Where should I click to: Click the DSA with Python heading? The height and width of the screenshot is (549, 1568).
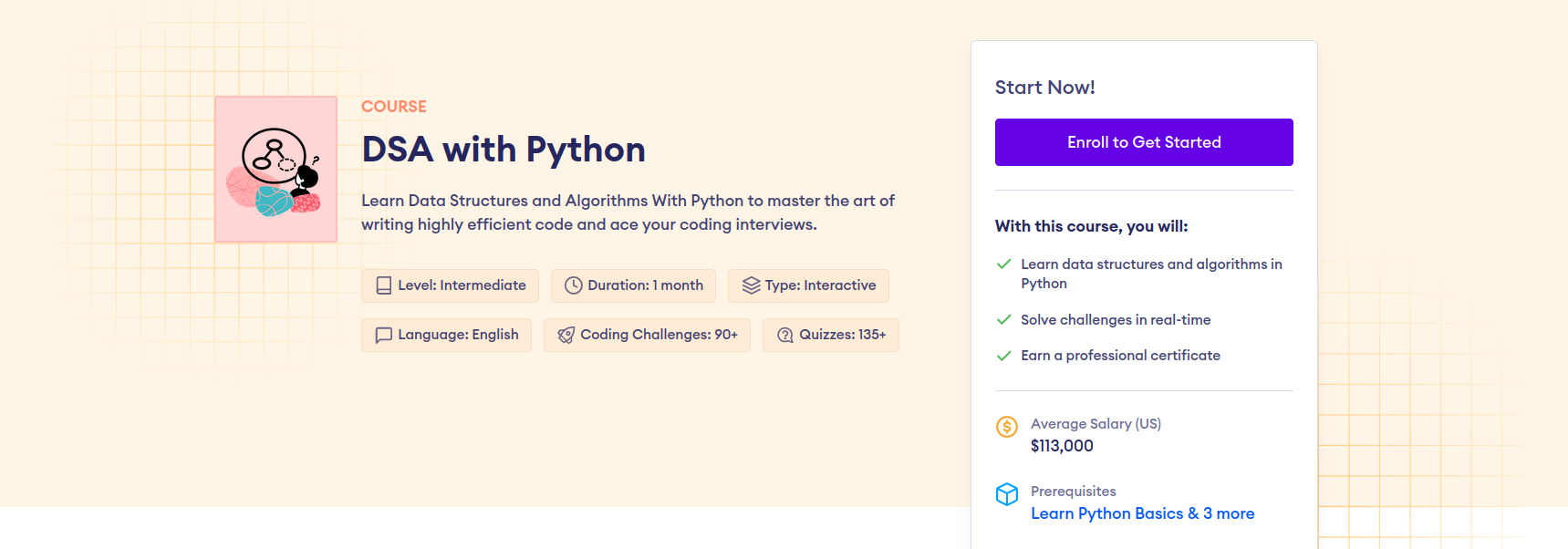pos(503,150)
